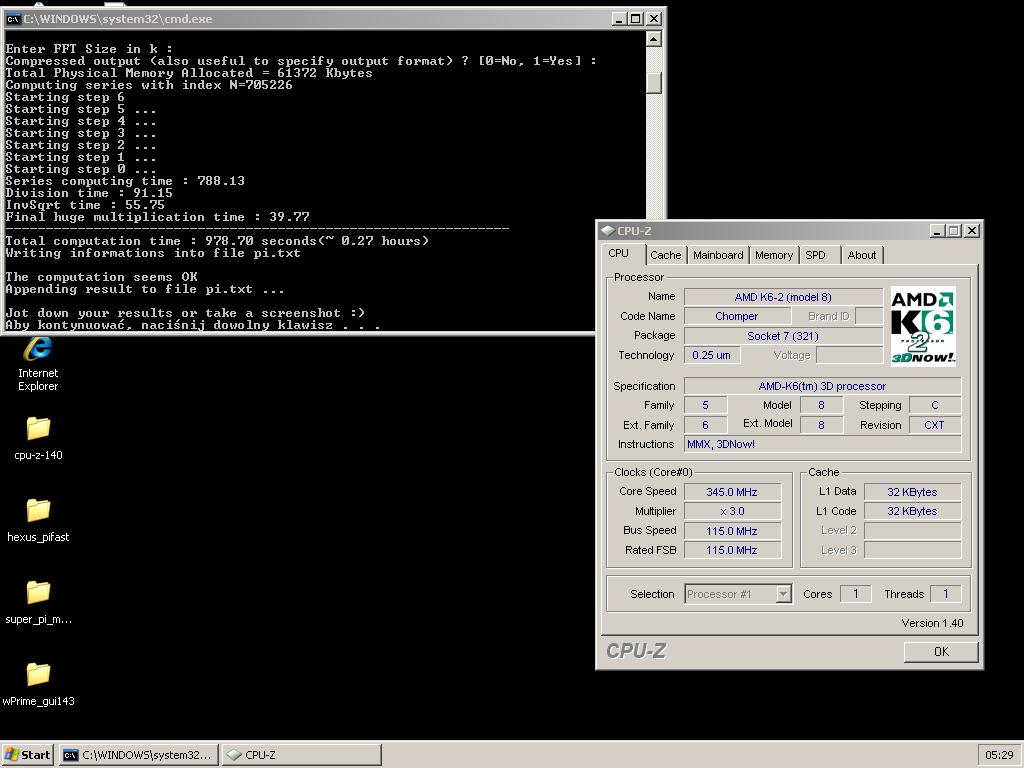Viewport: 1024px width, 768px height.
Task: Click the Bus Speed value '115.0 MHz'
Action: pyautogui.click(x=732, y=531)
